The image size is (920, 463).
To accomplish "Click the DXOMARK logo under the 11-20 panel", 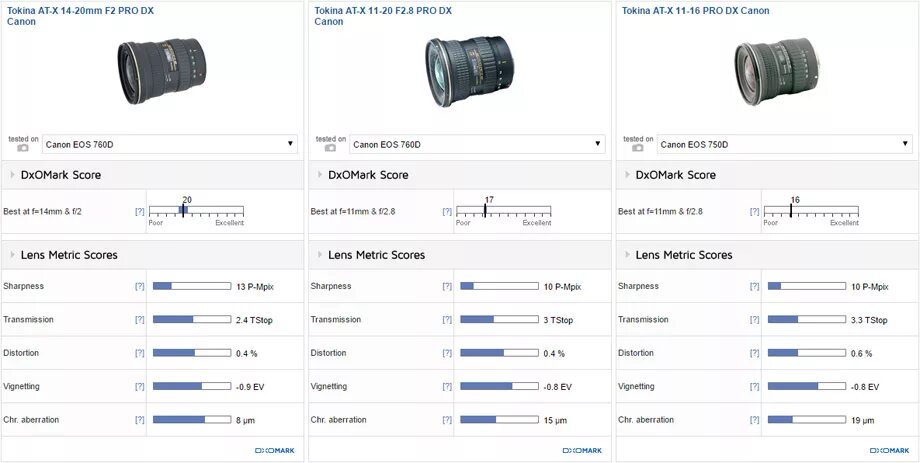I will pos(582,451).
